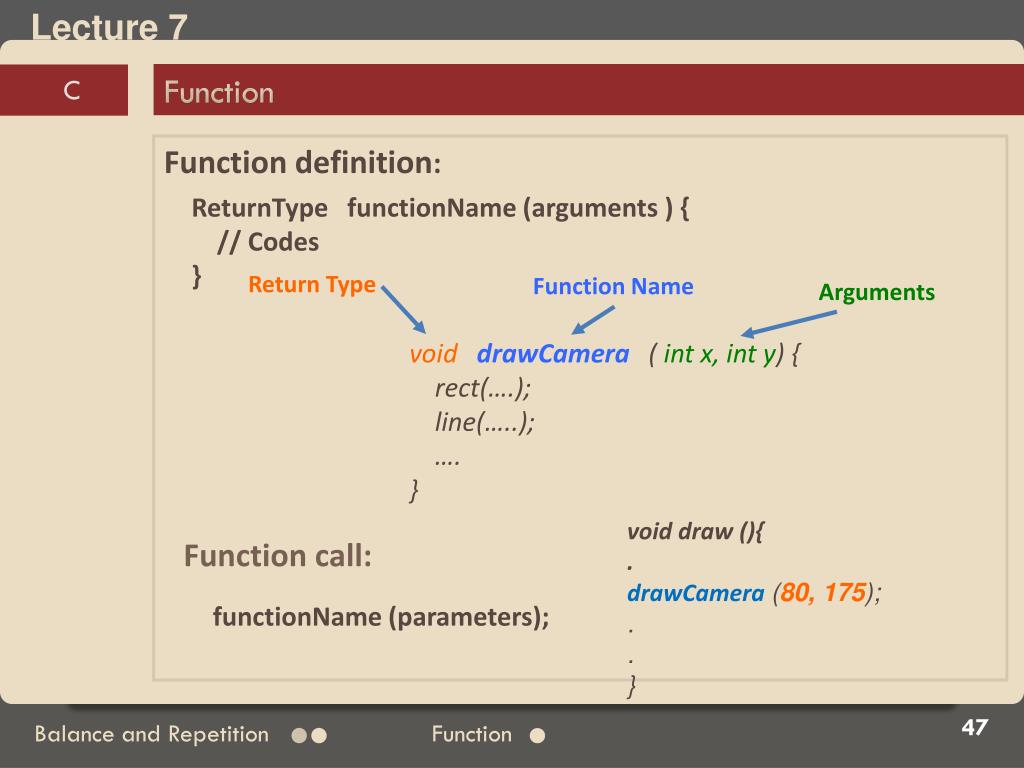The height and width of the screenshot is (768, 1024).
Task: Click the dot beside the footer 'Function' label
Action: [537, 736]
